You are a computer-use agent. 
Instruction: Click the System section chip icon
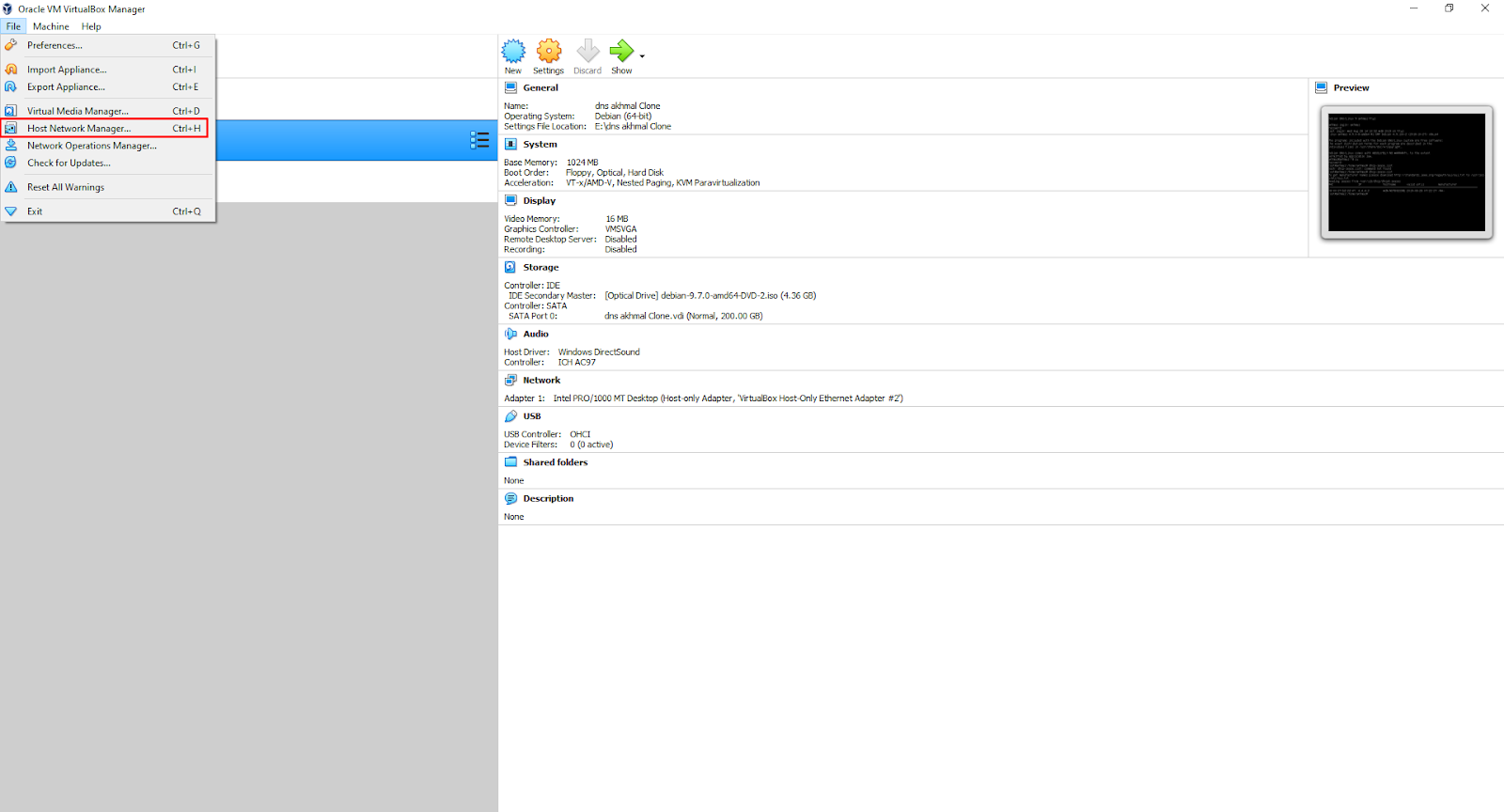coord(510,144)
